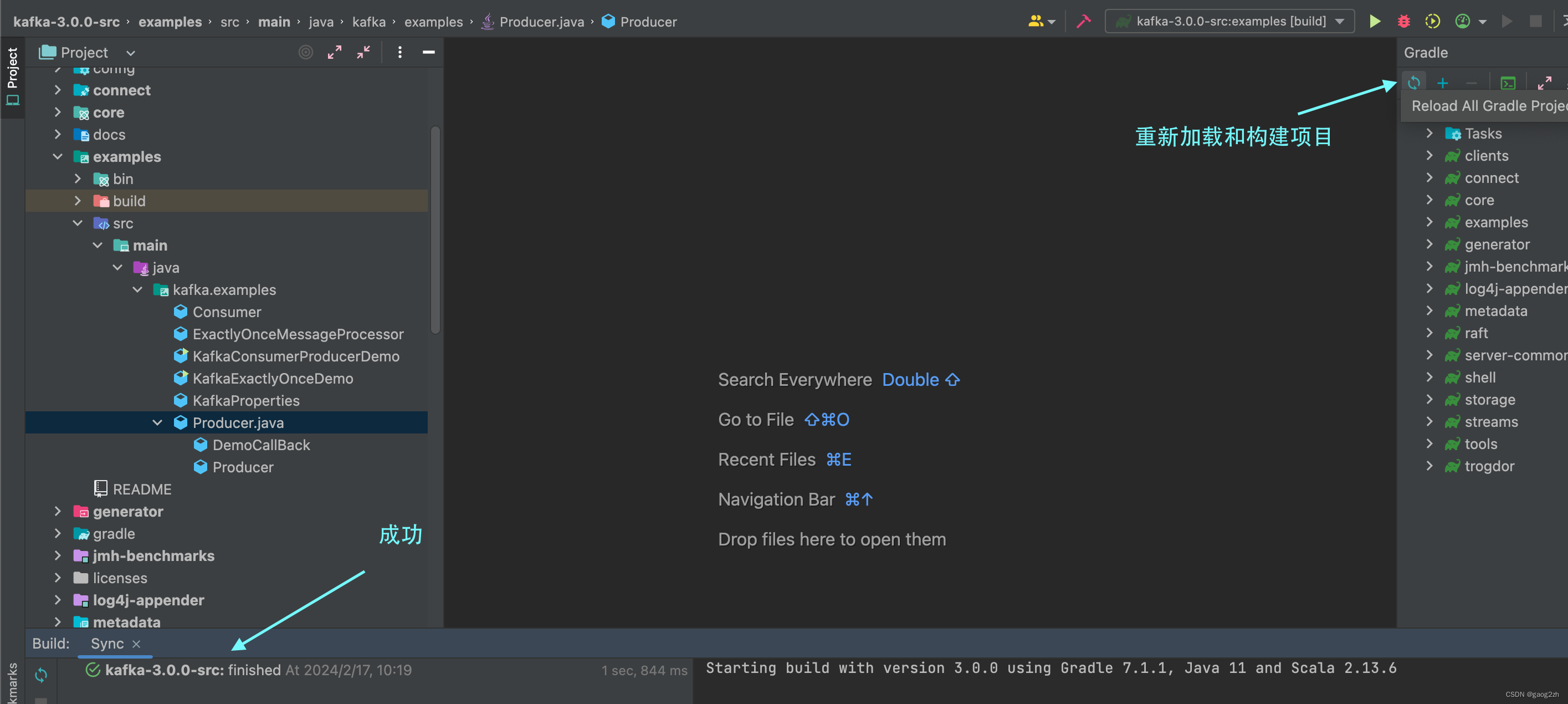Select jmh-benchmarks folder in Project tree

[153, 555]
